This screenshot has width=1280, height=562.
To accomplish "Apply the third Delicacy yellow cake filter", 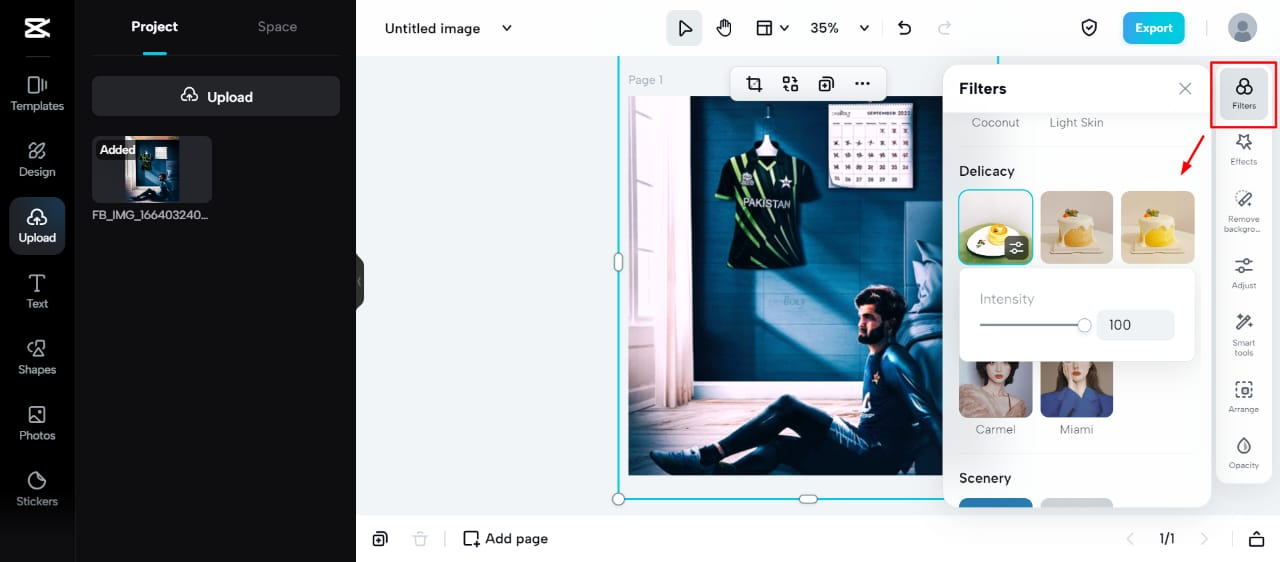I will [x=1158, y=227].
